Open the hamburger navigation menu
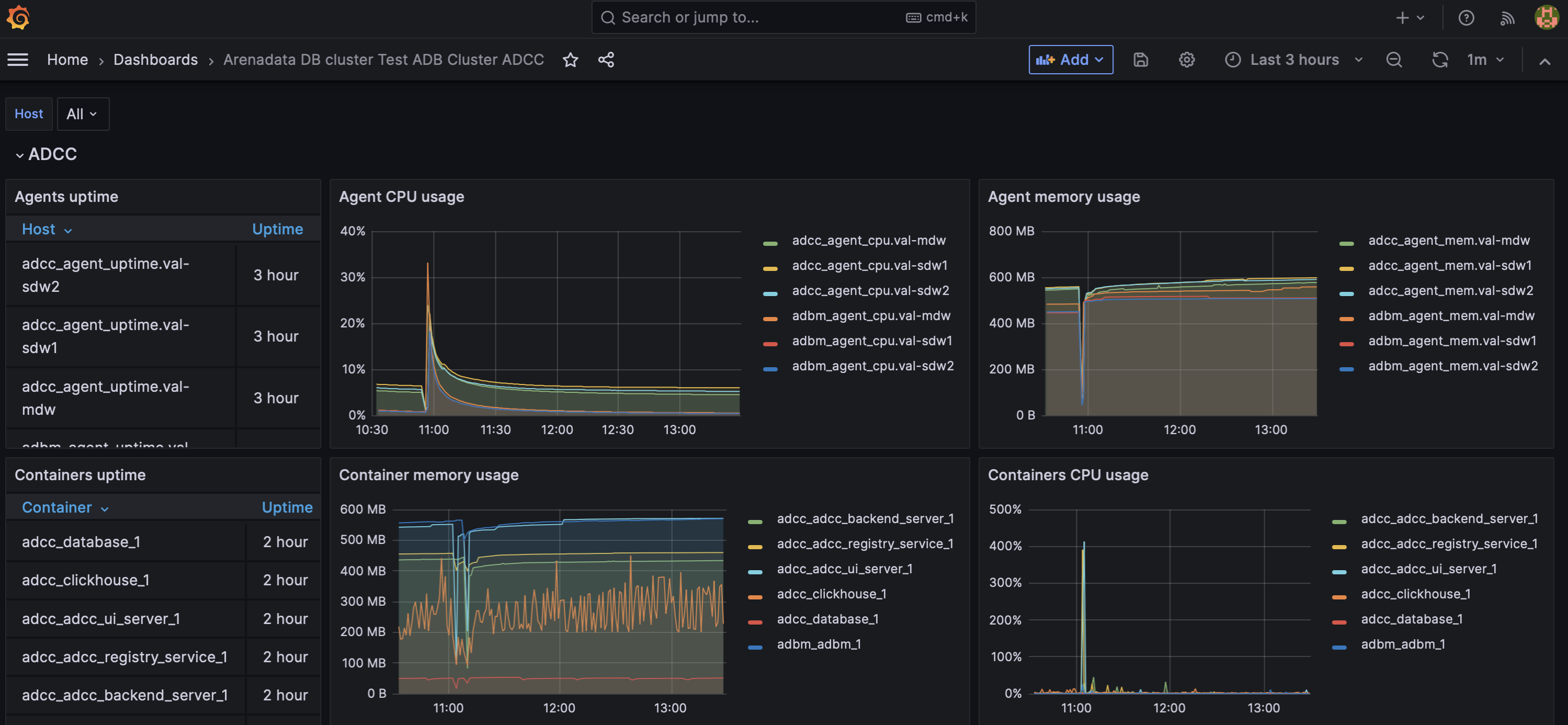 point(18,60)
